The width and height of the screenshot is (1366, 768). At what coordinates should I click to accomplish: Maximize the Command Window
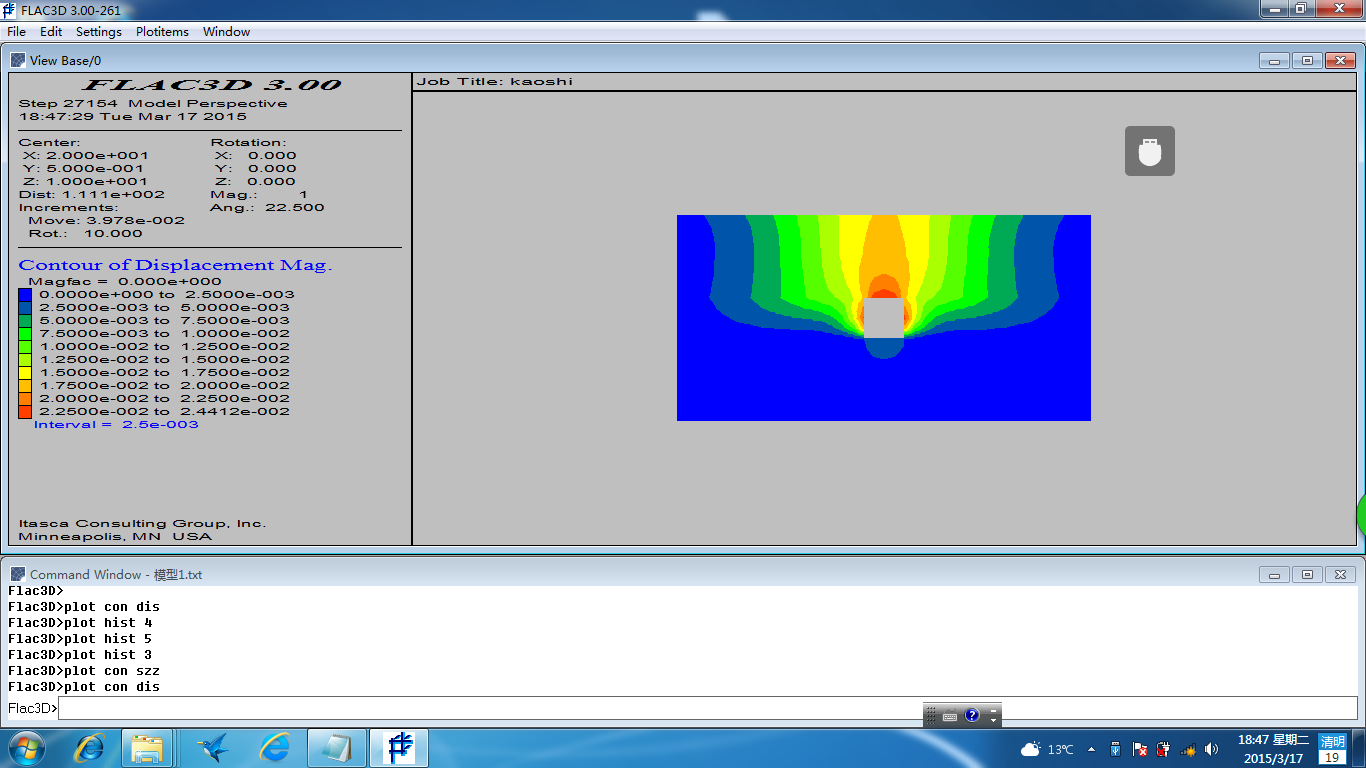tap(1307, 574)
